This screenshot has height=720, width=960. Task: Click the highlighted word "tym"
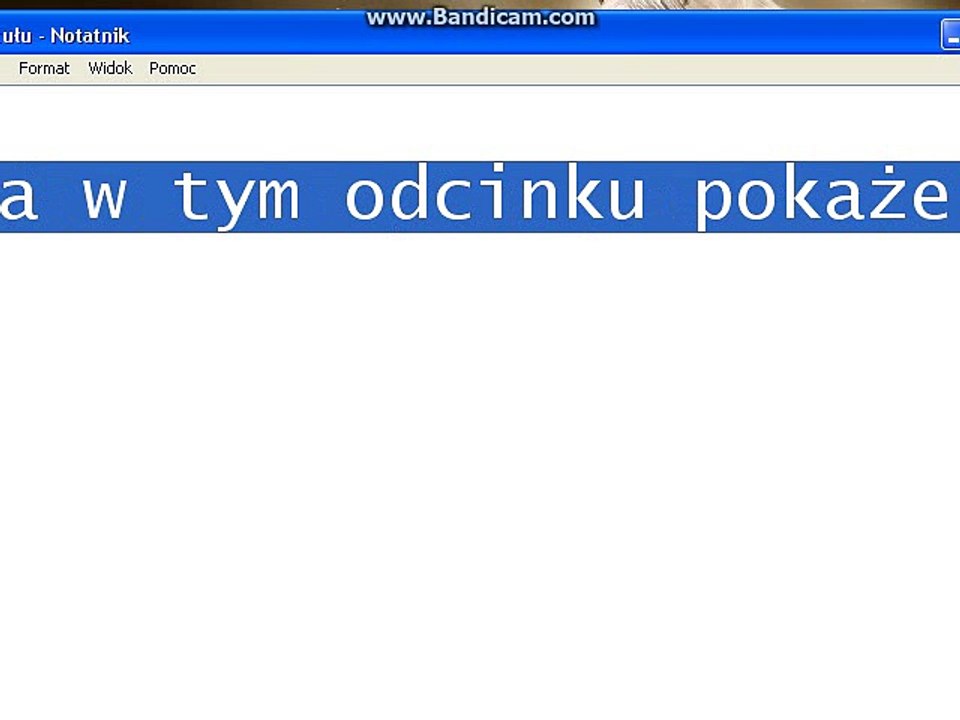pyautogui.click(x=238, y=199)
